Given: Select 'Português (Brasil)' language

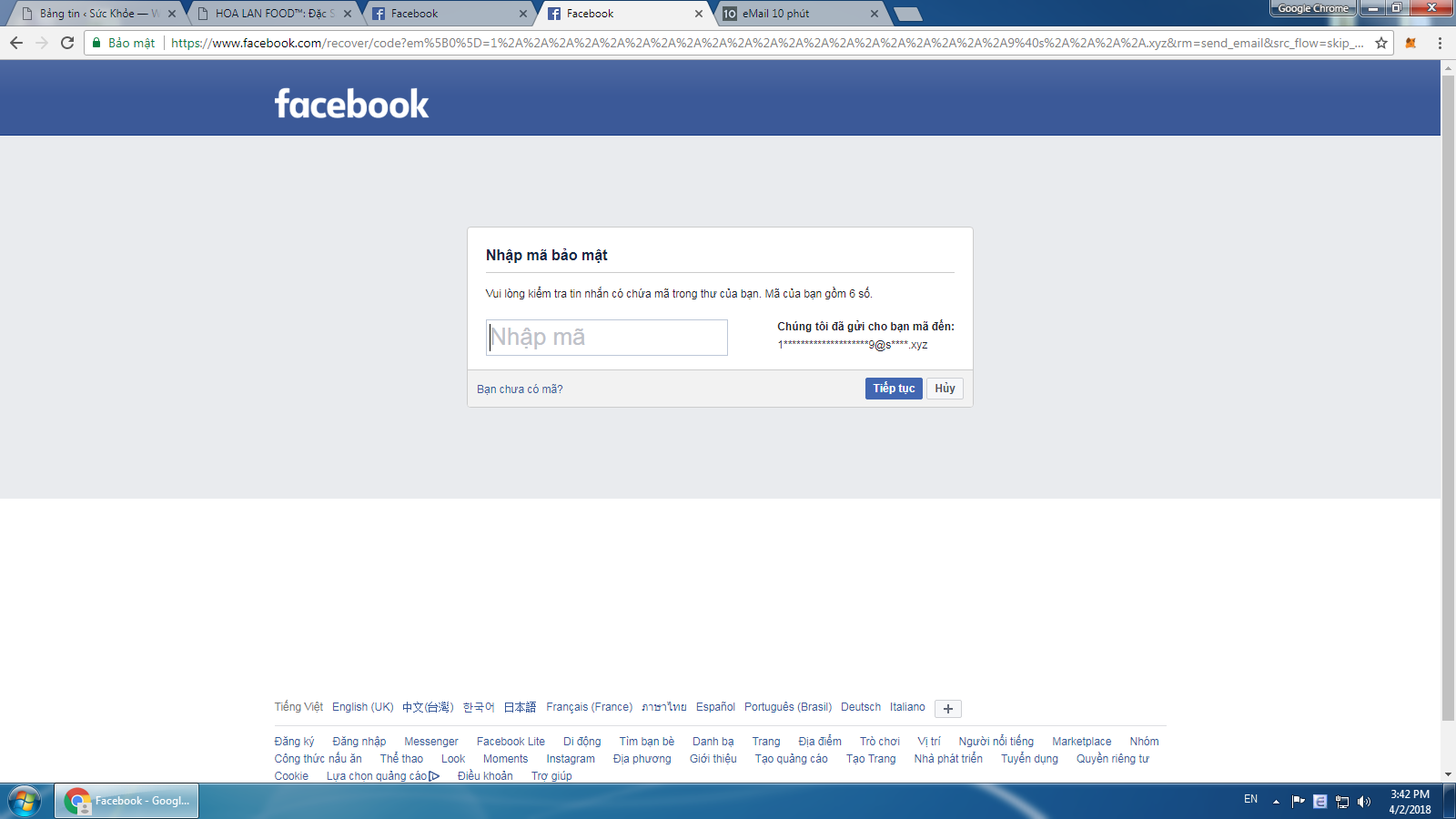Looking at the screenshot, I should click(788, 707).
